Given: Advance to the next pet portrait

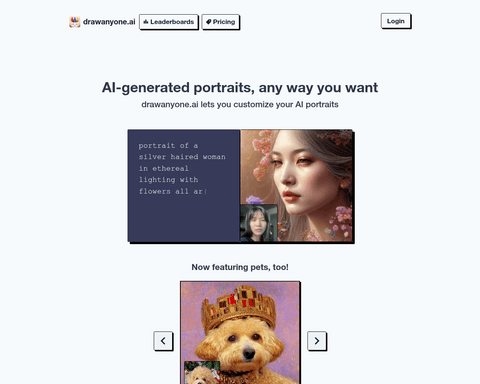Looking at the screenshot, I should point(317,341).
